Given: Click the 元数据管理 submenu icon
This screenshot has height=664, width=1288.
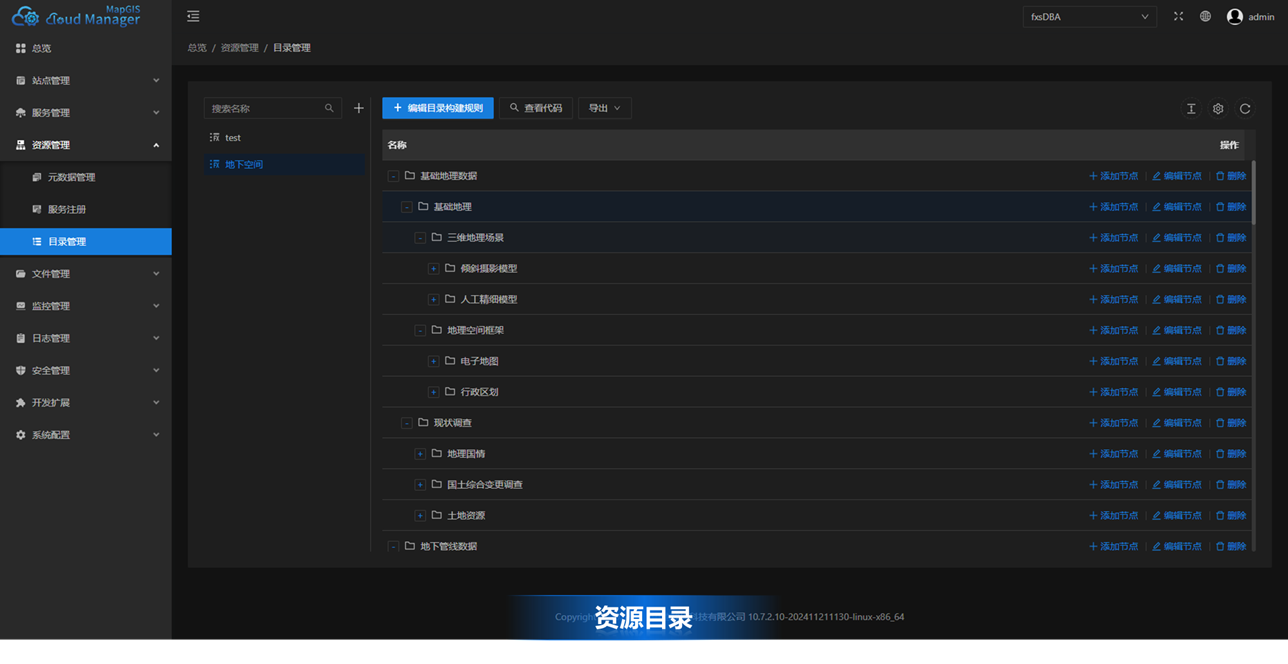Looking at the screenshot, I should click(37, 177).
